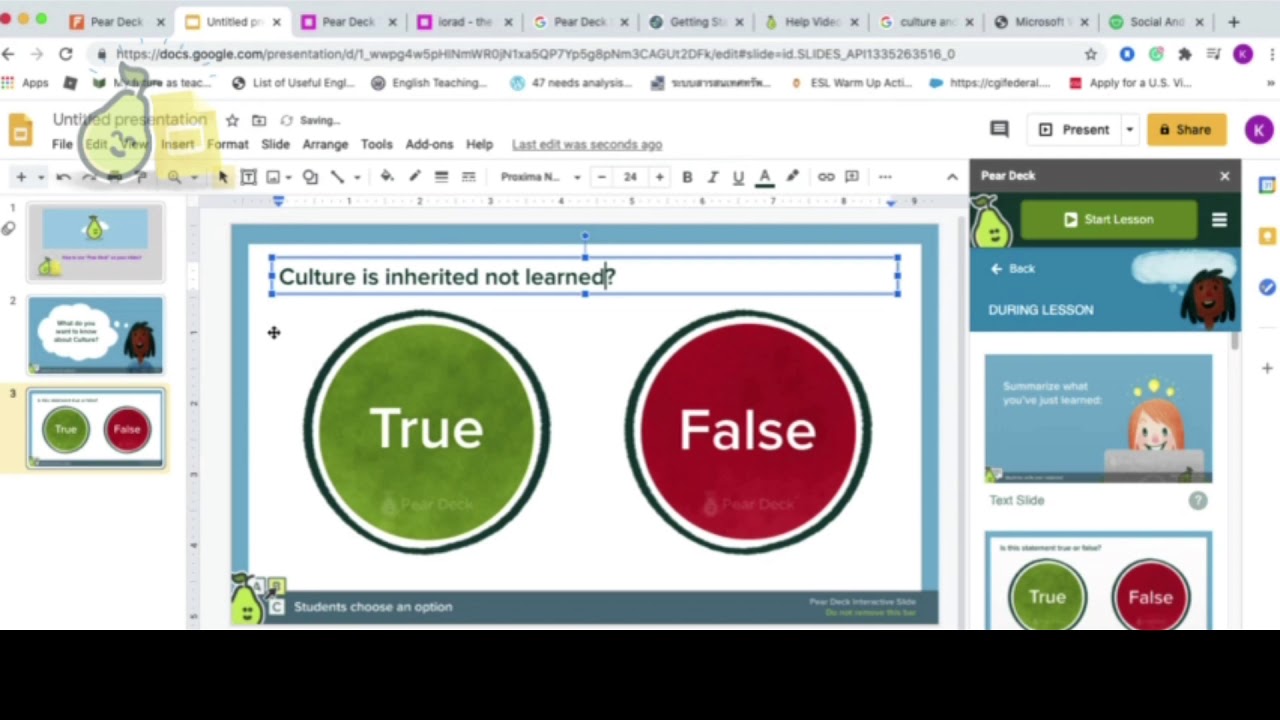The width and height of the screenshot is (1280, 720).
Task: Toggle Italic formatting
Action: pos(713,177)
